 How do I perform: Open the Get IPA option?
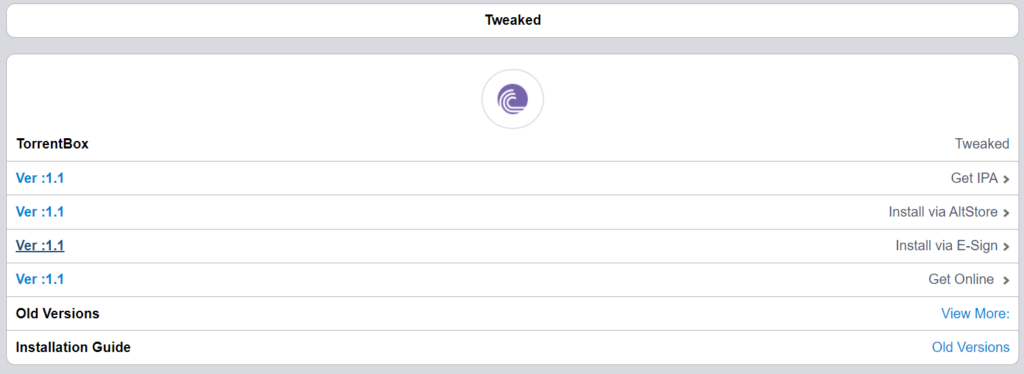(x=974, y=179)
